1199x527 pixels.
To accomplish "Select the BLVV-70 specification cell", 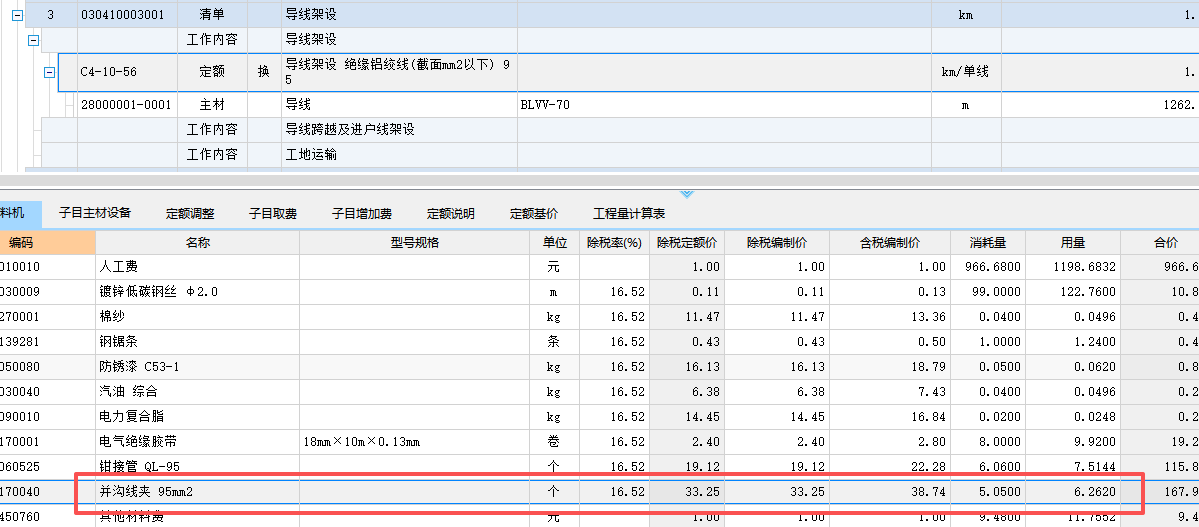I will [x=724, y=105].
